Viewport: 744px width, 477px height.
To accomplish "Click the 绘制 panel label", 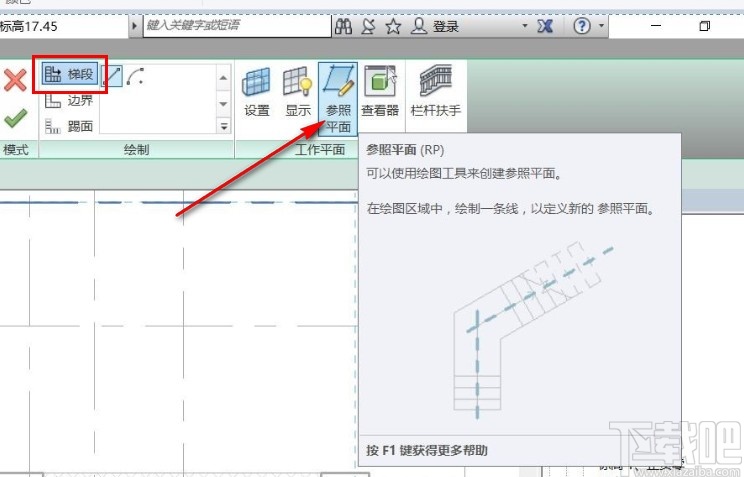I will pyautogui.click(x=137, y=150).
